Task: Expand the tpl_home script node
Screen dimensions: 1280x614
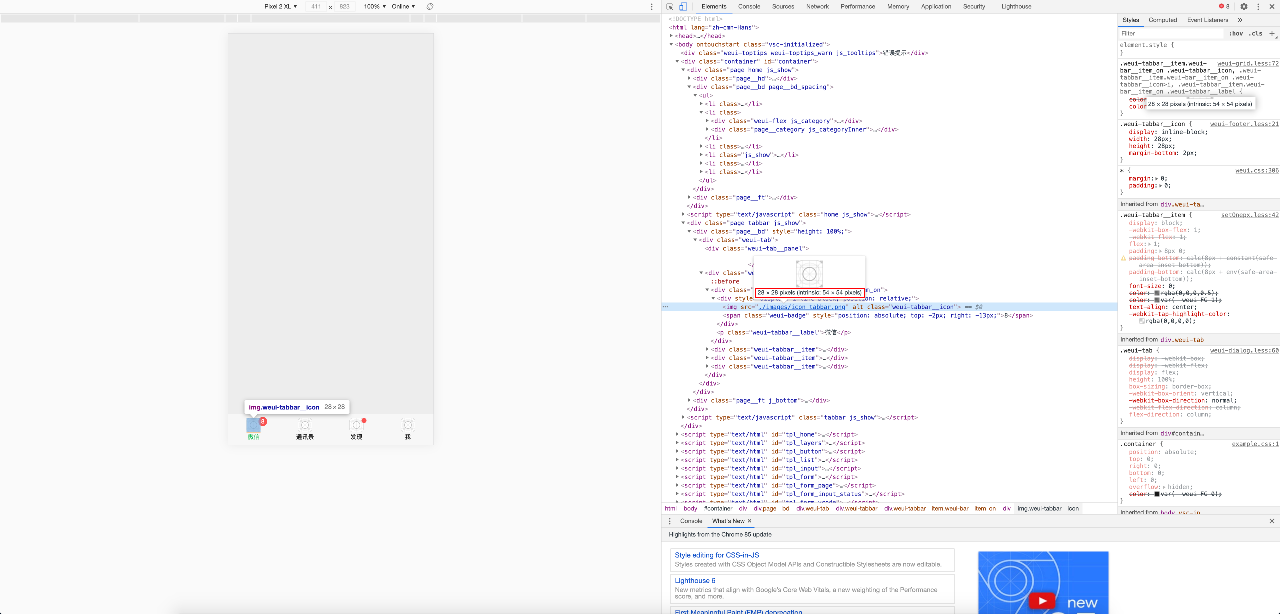Action: (678, 434)
